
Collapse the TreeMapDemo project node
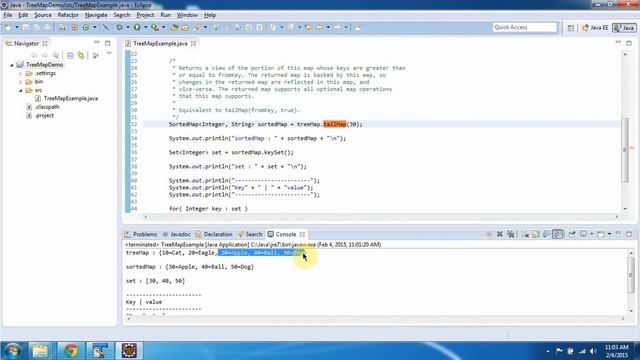(x=12, y=65)
